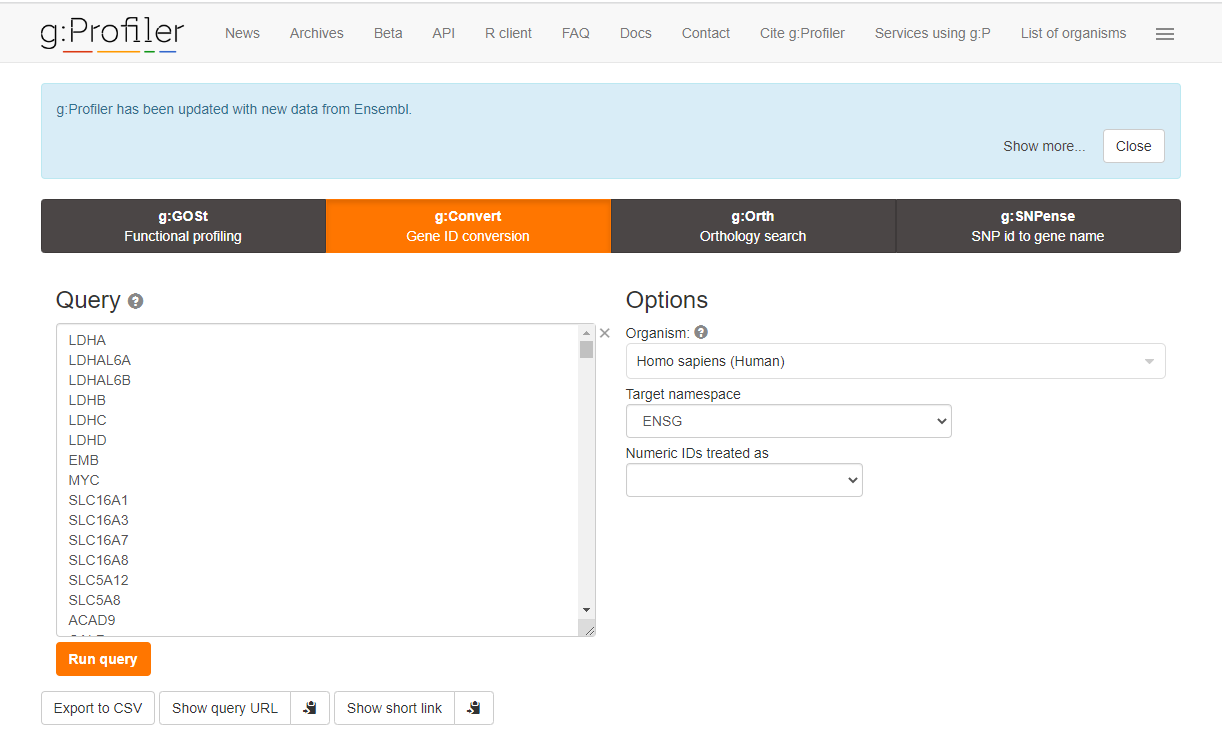Screen dimensions: 1222x734
Task: Clear query with the X icon
Action: (604, 333)
